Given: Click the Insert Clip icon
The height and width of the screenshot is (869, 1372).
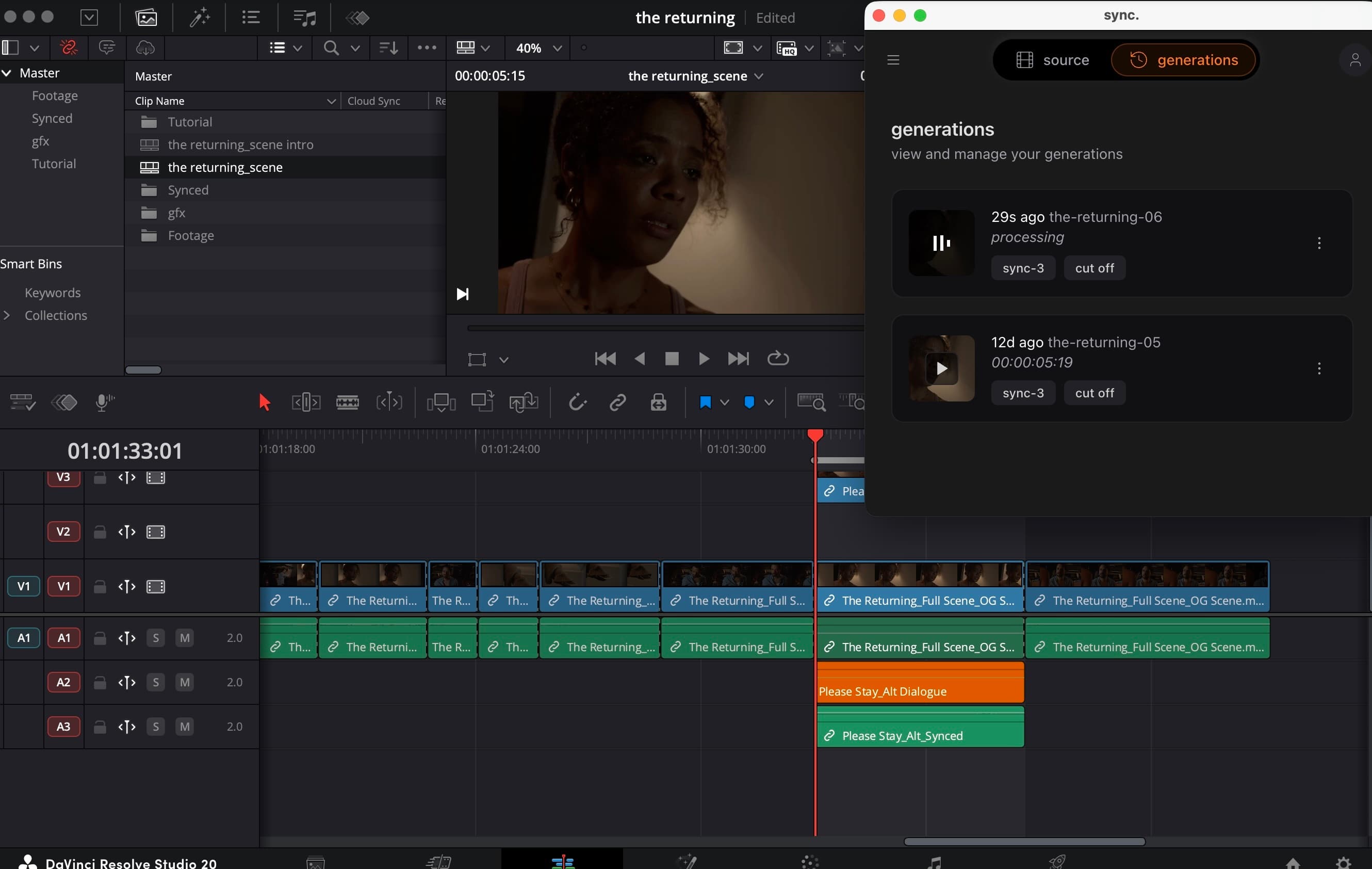Looking at the screenshot, I should point(441,403).
